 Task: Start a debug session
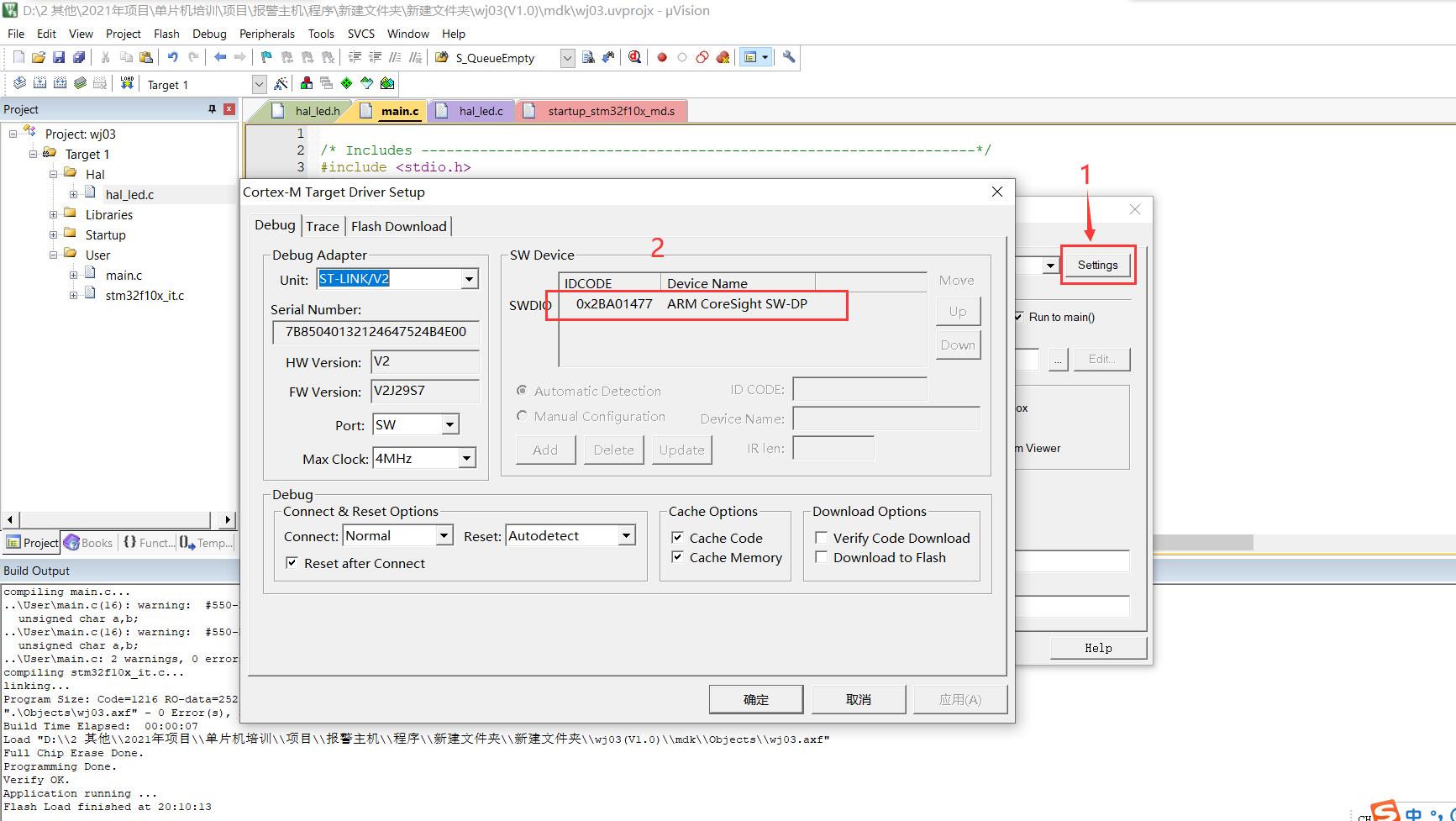pyautogui.click(x=634, y=57)
